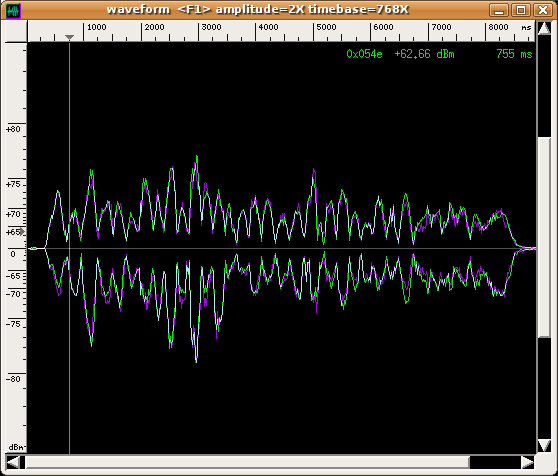Click the dBm unit label at scale bottom

(x=16, y=447)
